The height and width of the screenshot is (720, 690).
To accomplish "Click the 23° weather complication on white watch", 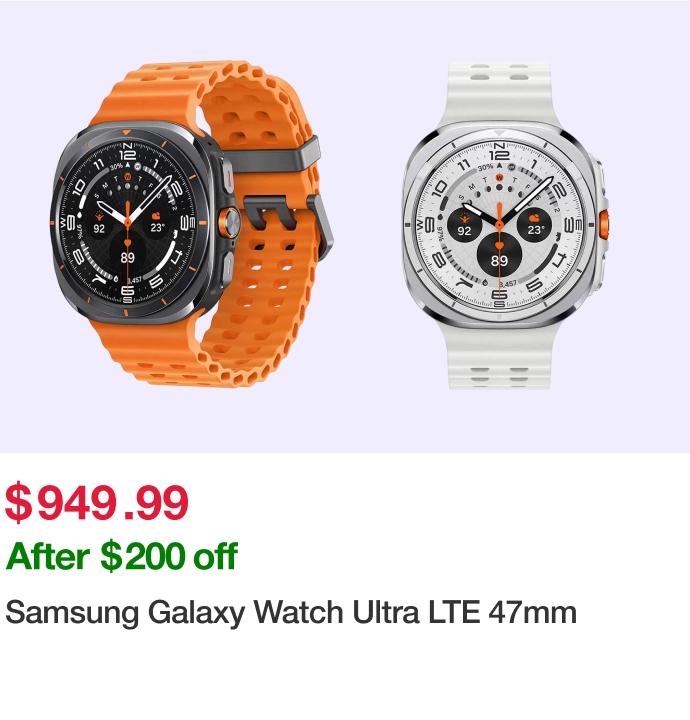I will point(534,225).
